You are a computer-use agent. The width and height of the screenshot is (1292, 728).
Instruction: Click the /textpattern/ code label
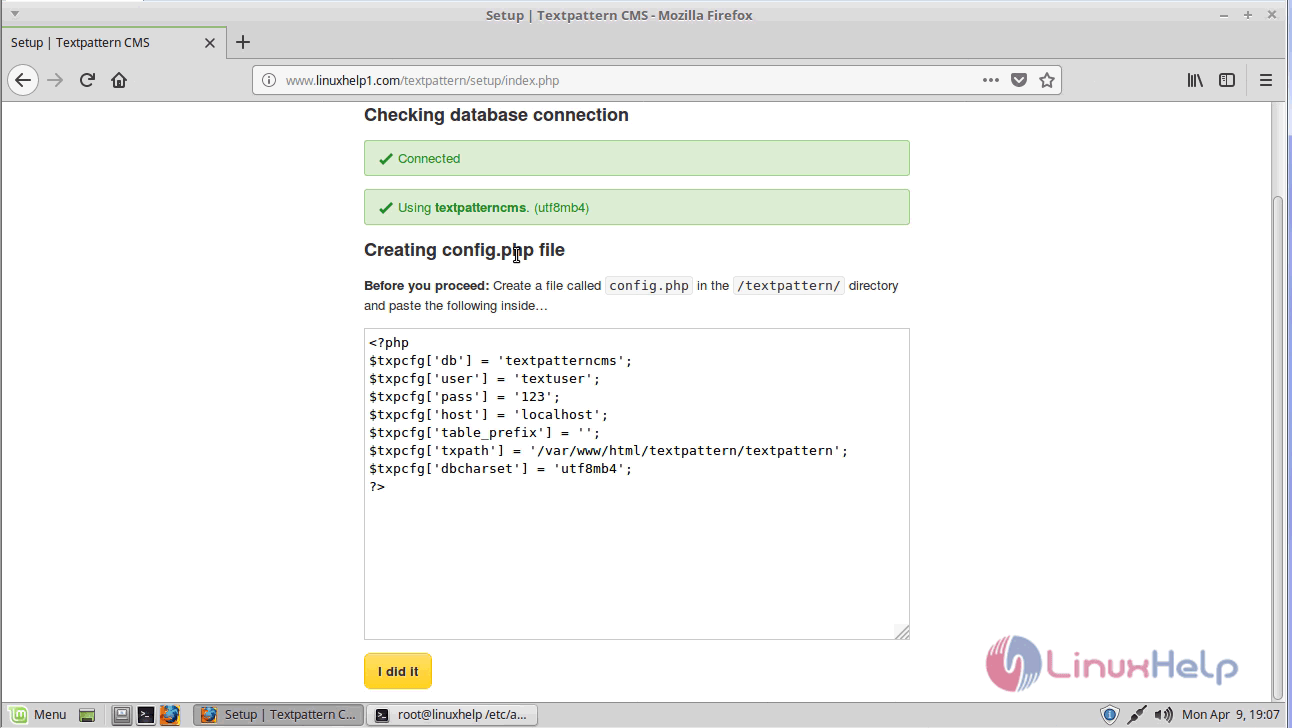[x=789, y=285]
